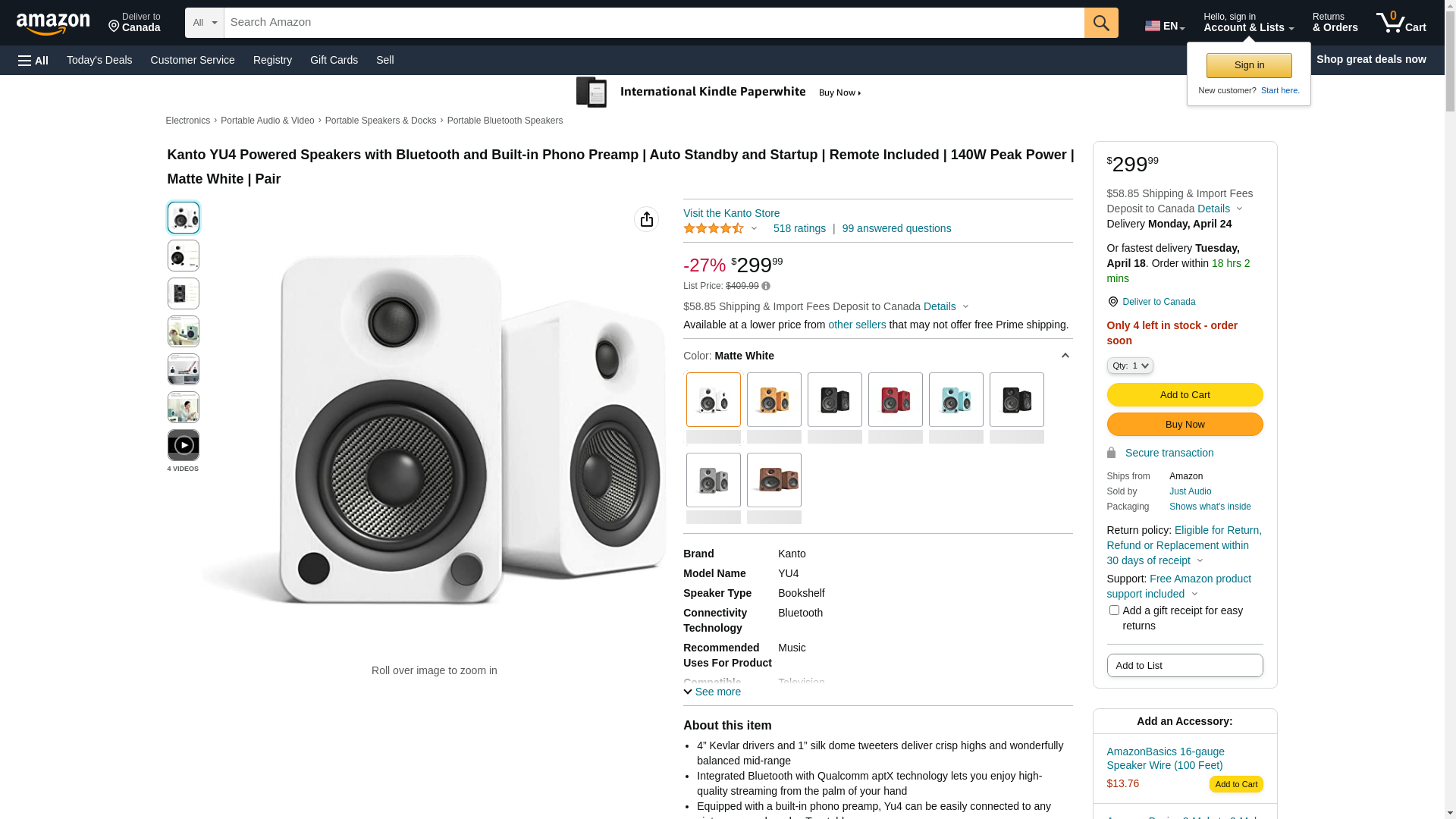The width and height of the screenshot is (1456, 819).
Task: Click the Deliver to Canada location icon
Action: point(1112,302)
